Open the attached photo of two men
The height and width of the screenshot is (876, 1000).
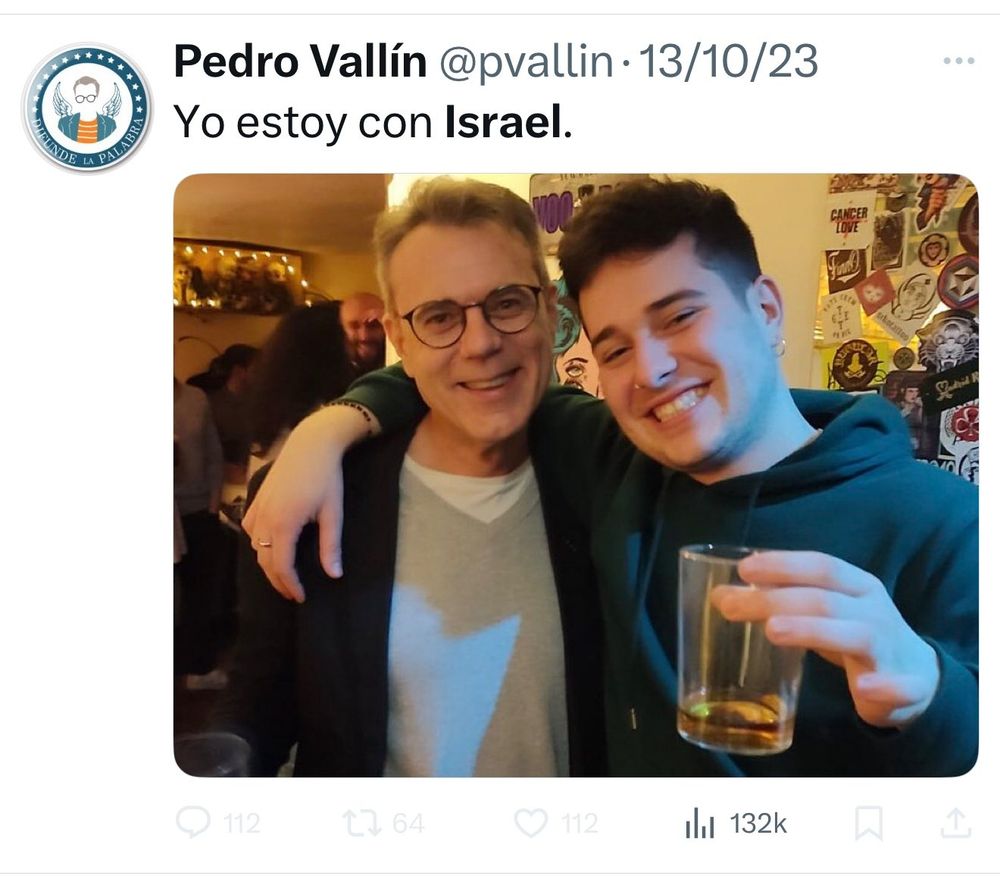pyautogui.click(x=576, y=475)
